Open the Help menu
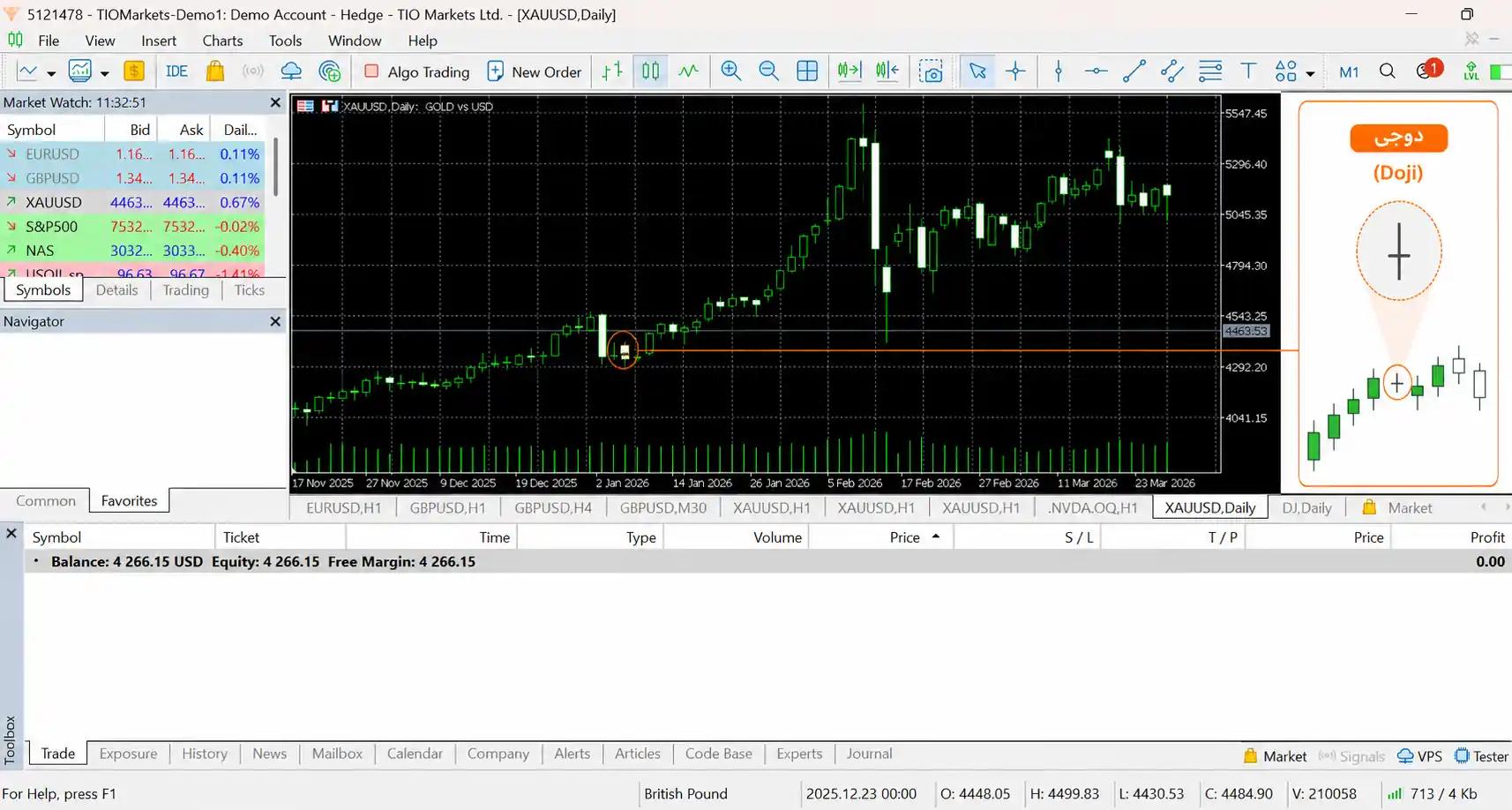The image size is (1512, 810). pos(423,41)
